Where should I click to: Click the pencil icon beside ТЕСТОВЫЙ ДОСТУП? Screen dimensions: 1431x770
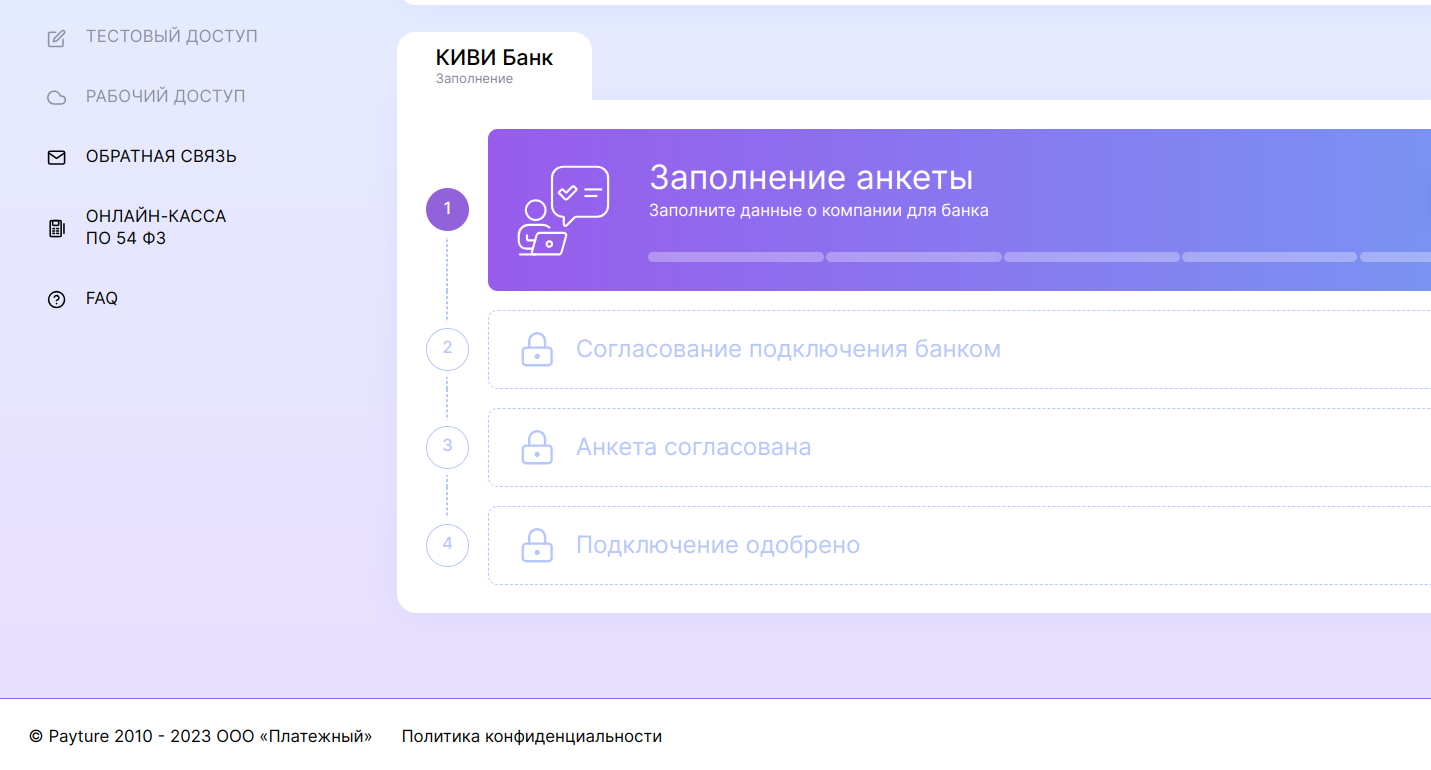pyautogui.click(x=57, y=38)
